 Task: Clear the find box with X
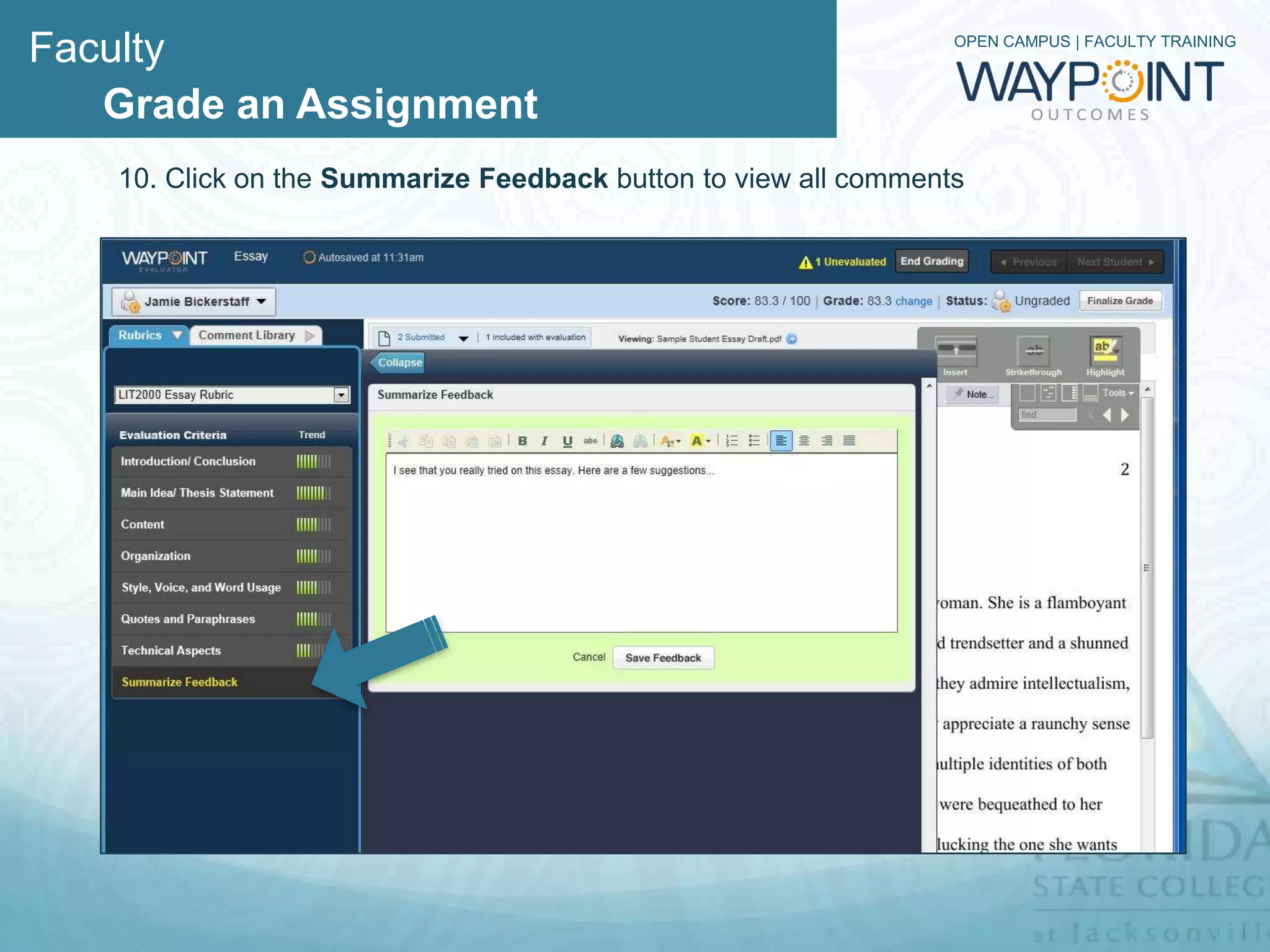click(1090, 415)
